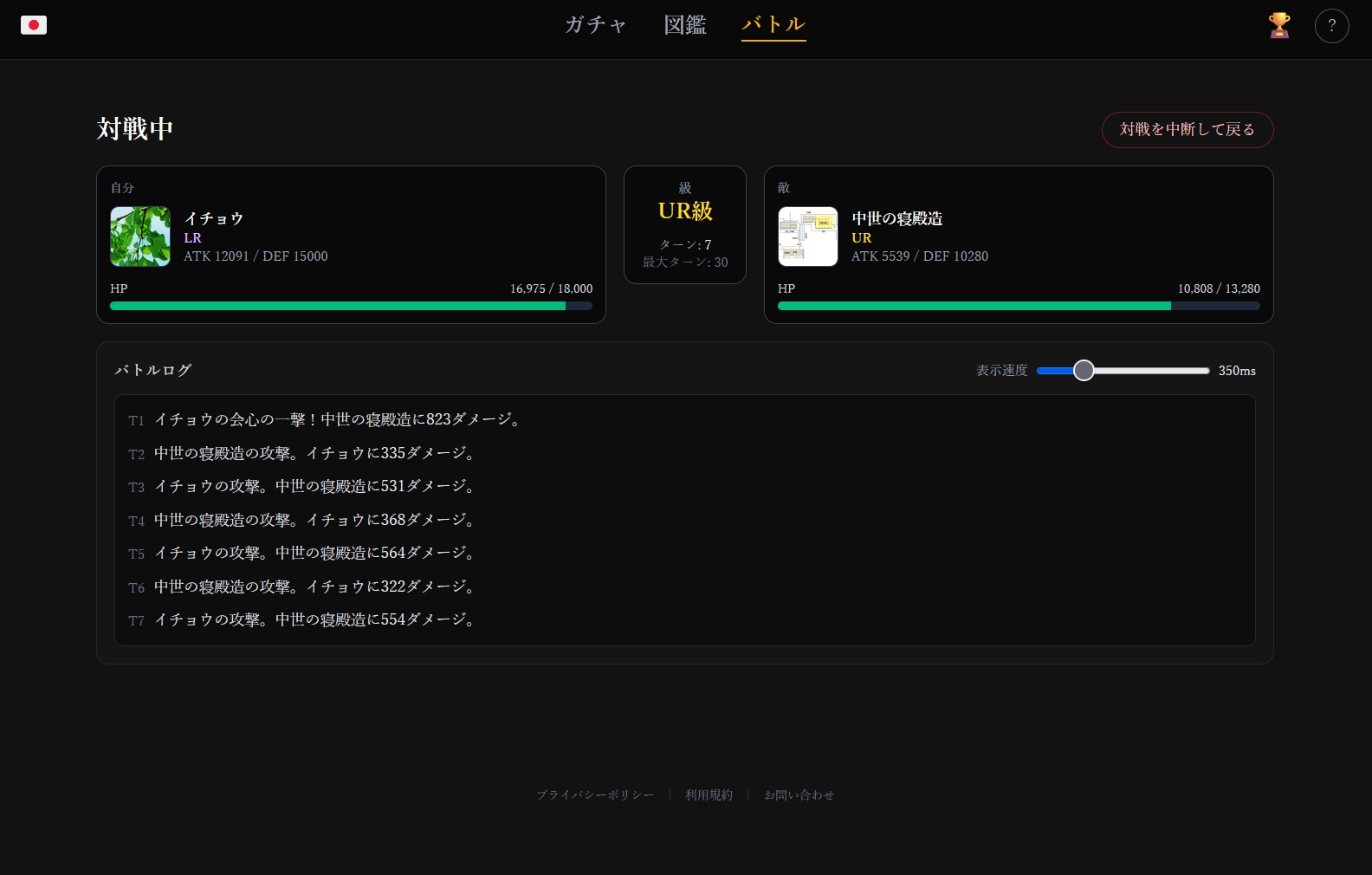Click the question mark help icon
The width and height of the screenshot is (1372, 875).
[x=1331, y=26]
